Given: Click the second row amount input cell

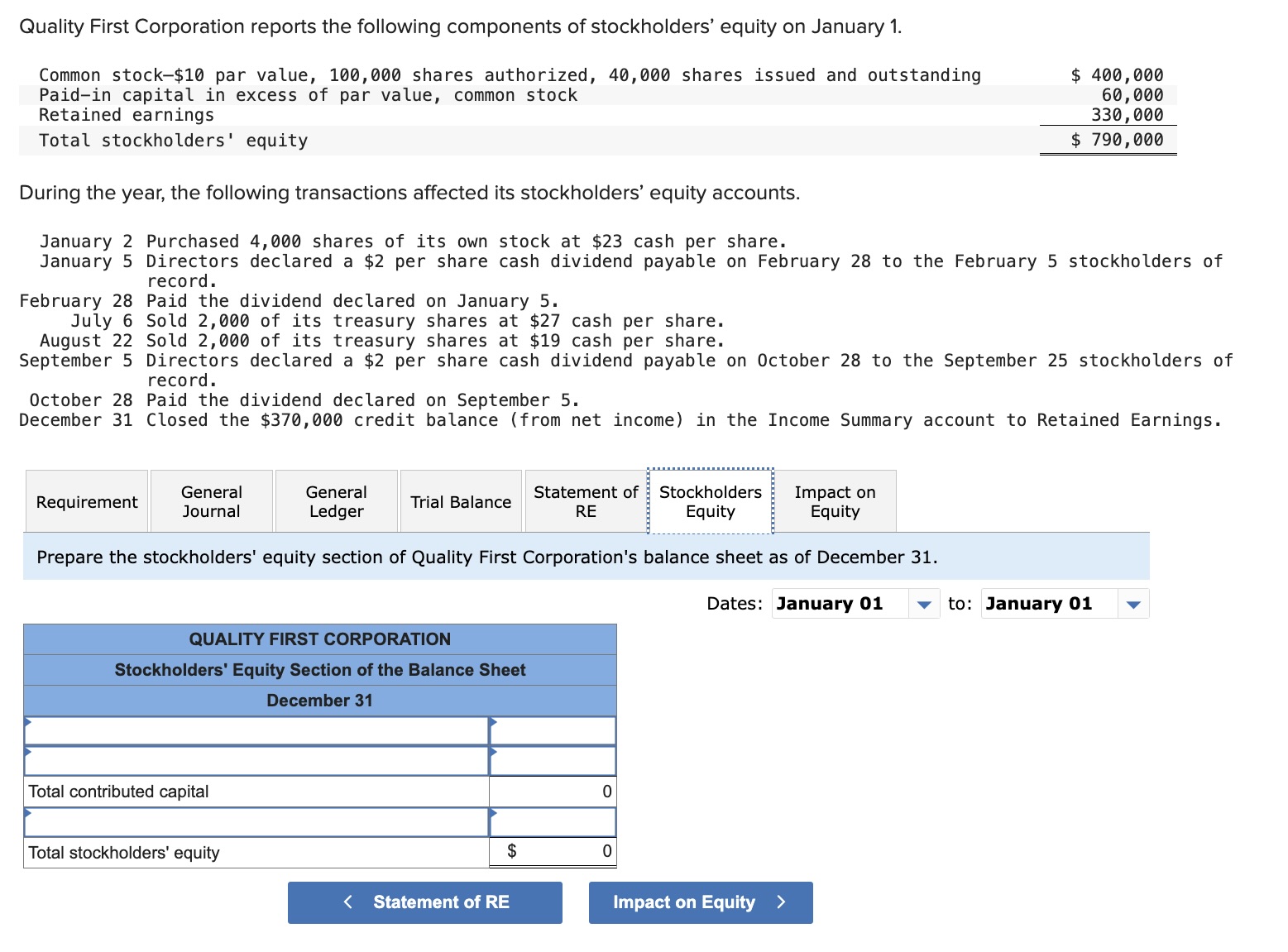Looking at the screenshot, I should pos(553,761).
